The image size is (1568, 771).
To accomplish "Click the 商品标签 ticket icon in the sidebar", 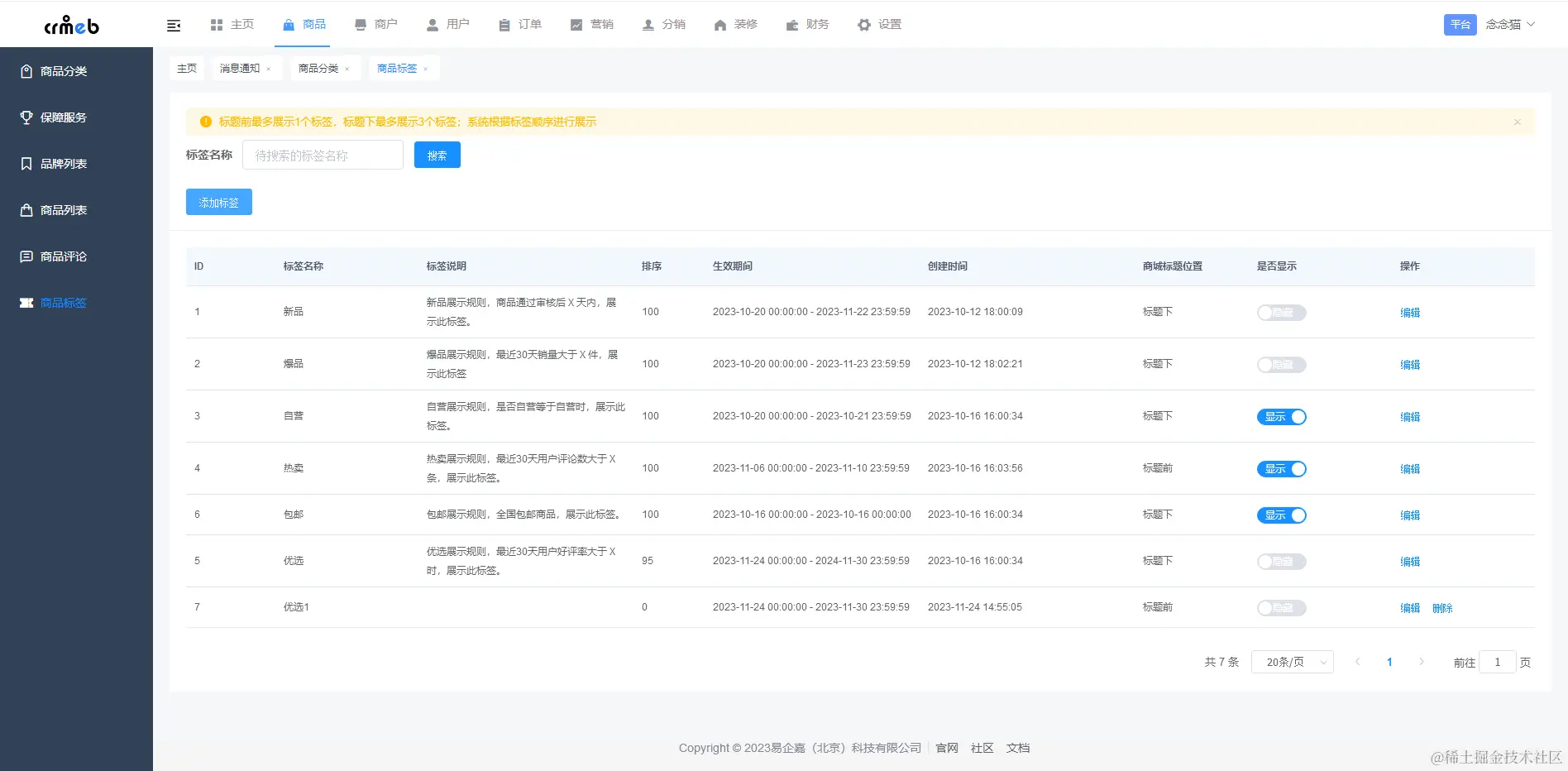I will pos(26,303).
